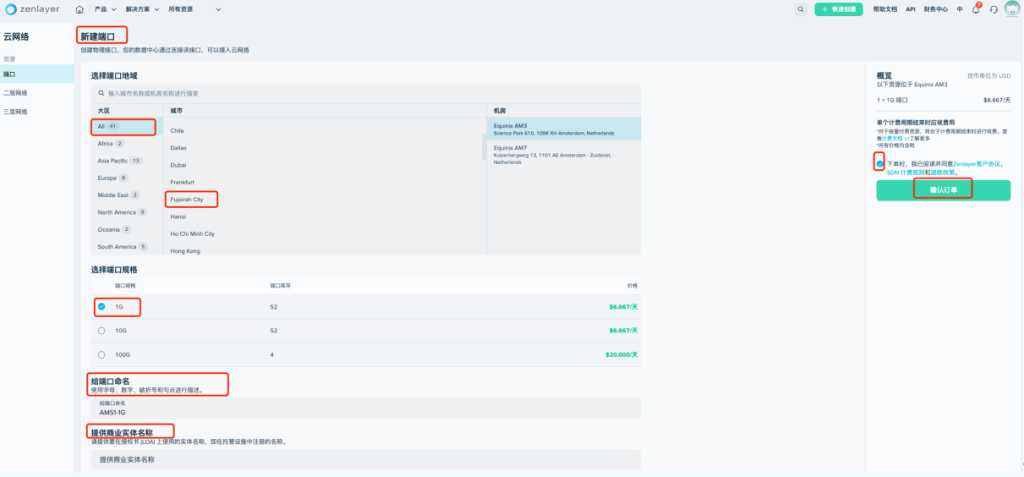Click the language switch icon 中

[x=960, y=9]
